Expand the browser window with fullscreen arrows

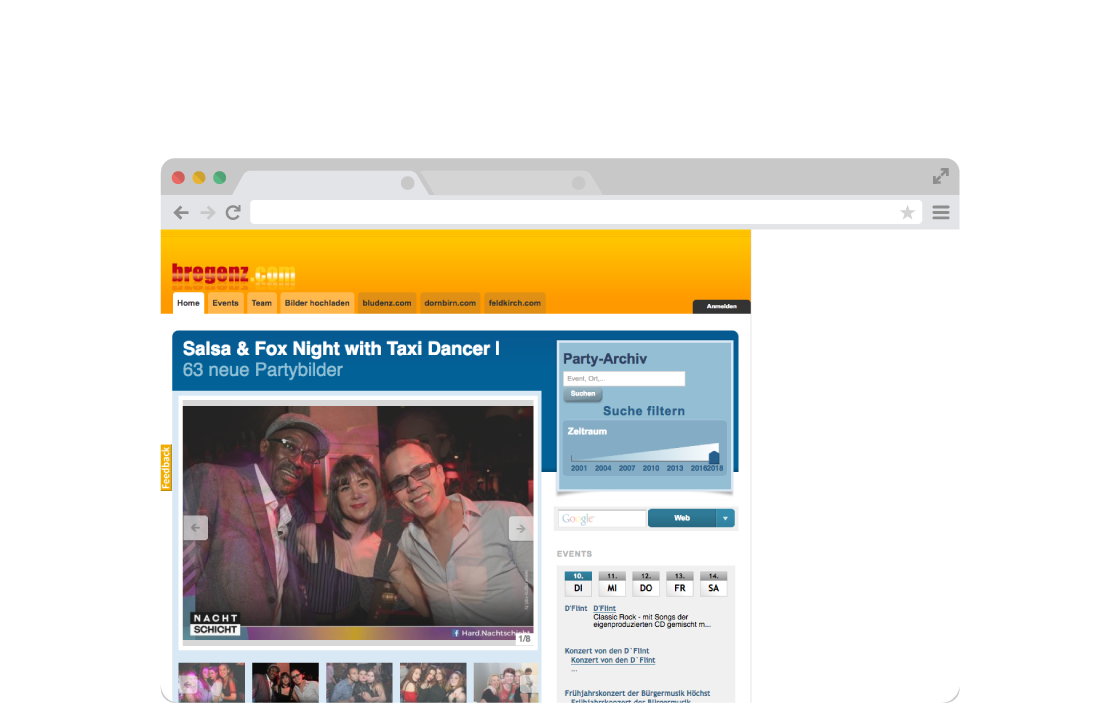tap(941, 176)
